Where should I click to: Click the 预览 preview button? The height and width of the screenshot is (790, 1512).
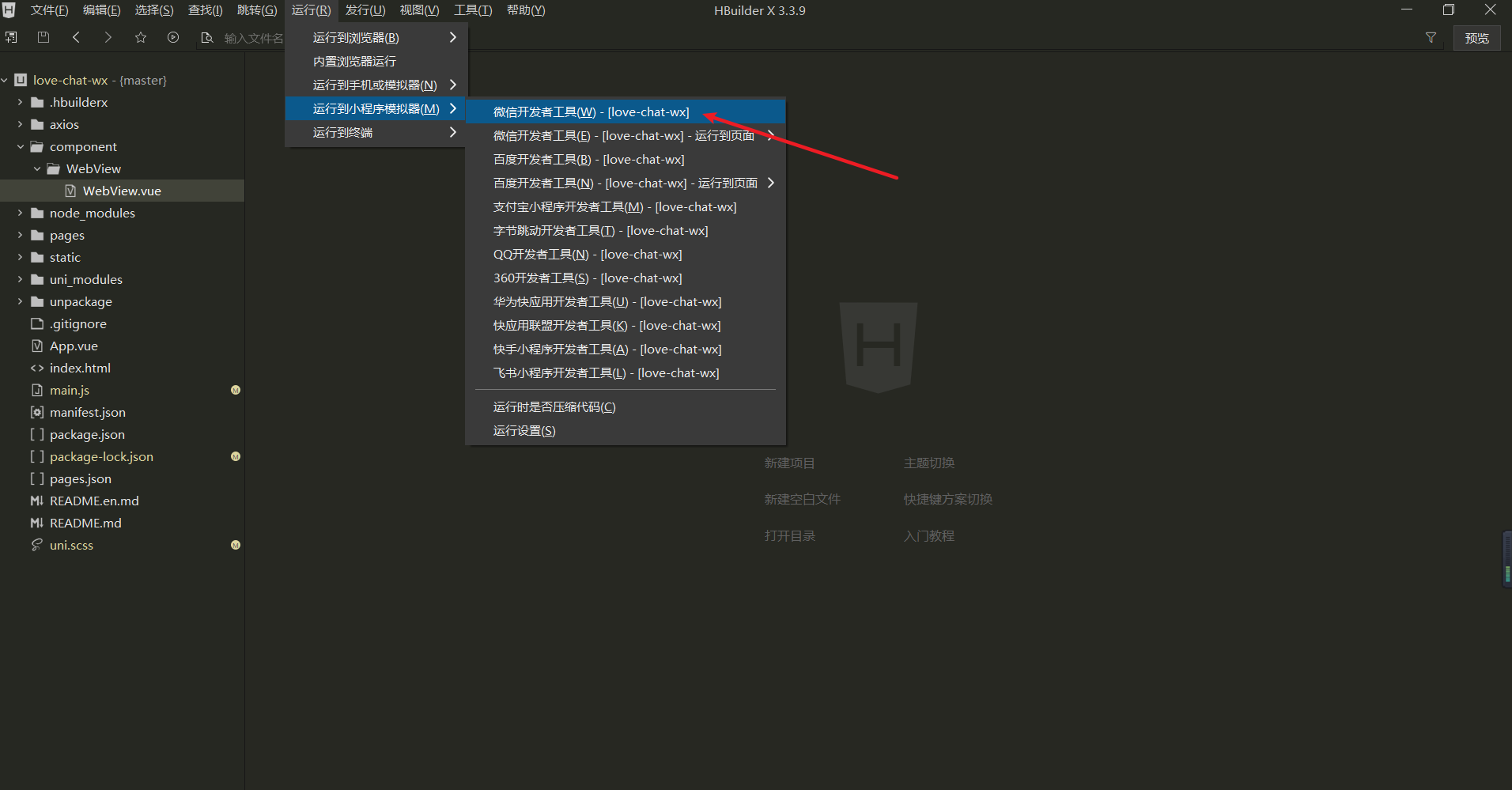point(1476,38)
